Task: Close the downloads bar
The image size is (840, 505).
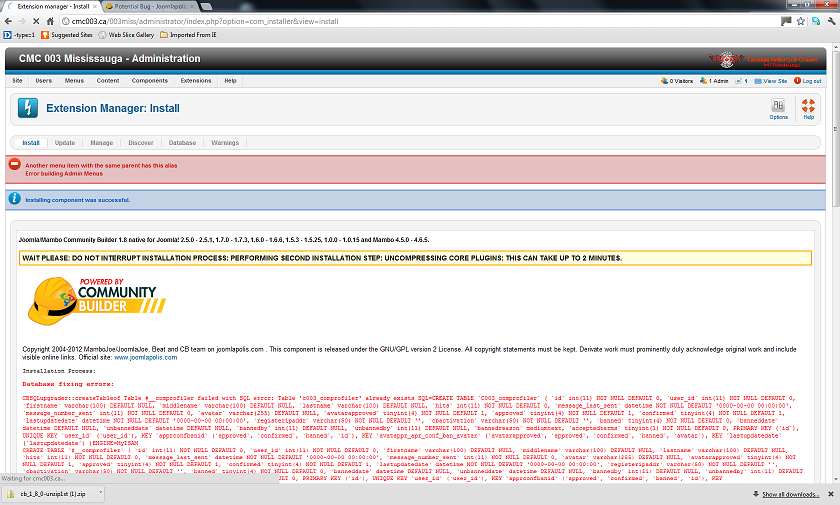Action: (831, 494)
